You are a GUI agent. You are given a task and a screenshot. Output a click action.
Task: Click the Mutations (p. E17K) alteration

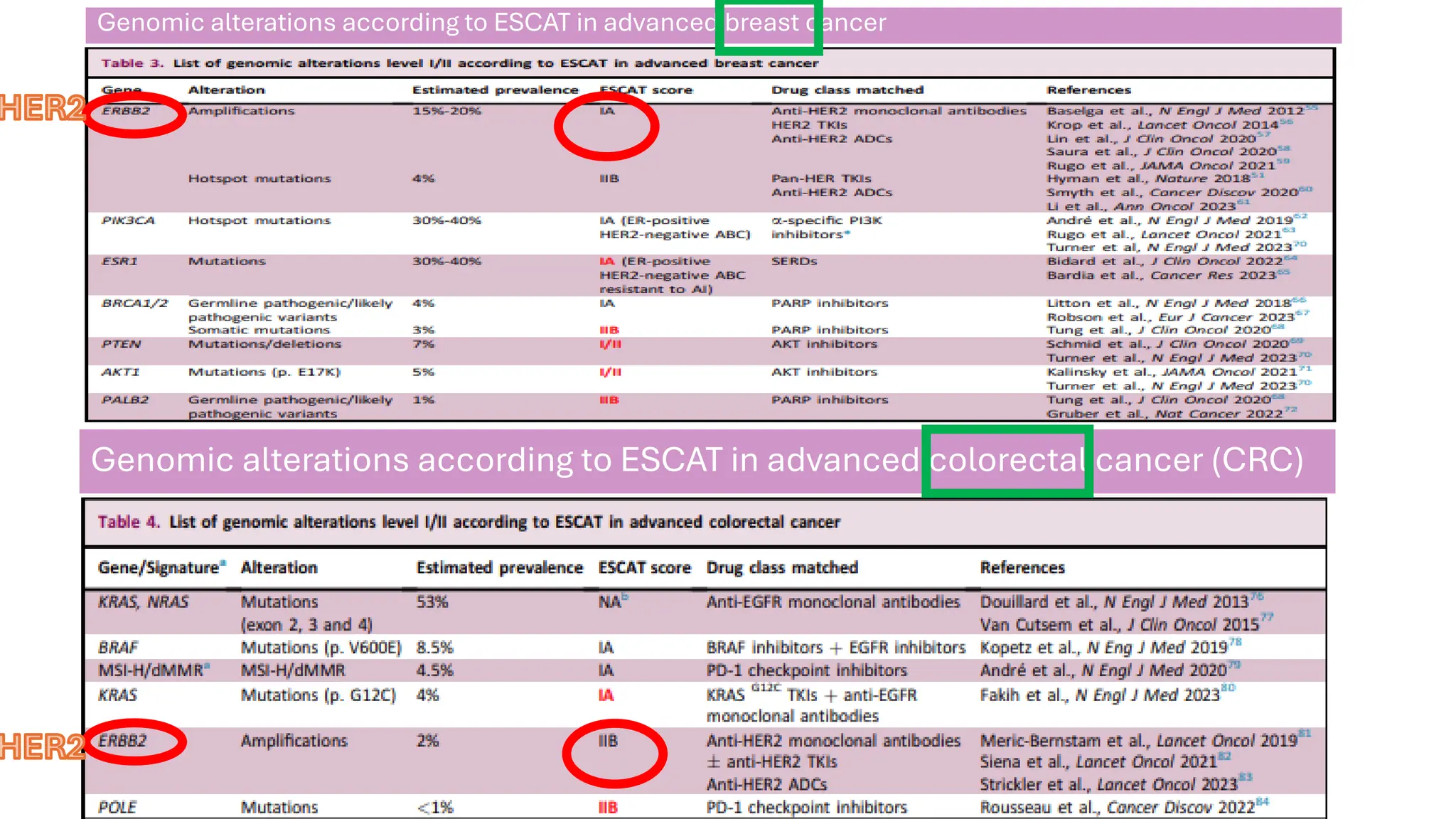264,372
